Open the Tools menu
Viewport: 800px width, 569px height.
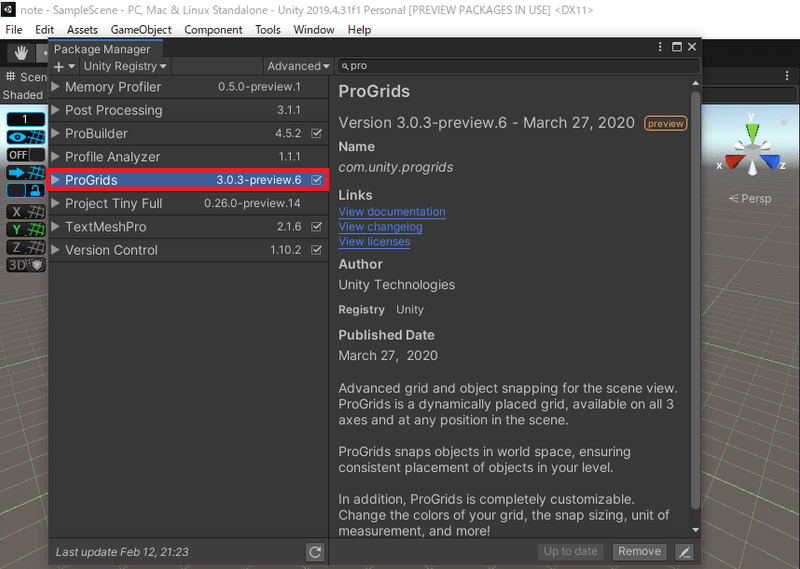268,30
